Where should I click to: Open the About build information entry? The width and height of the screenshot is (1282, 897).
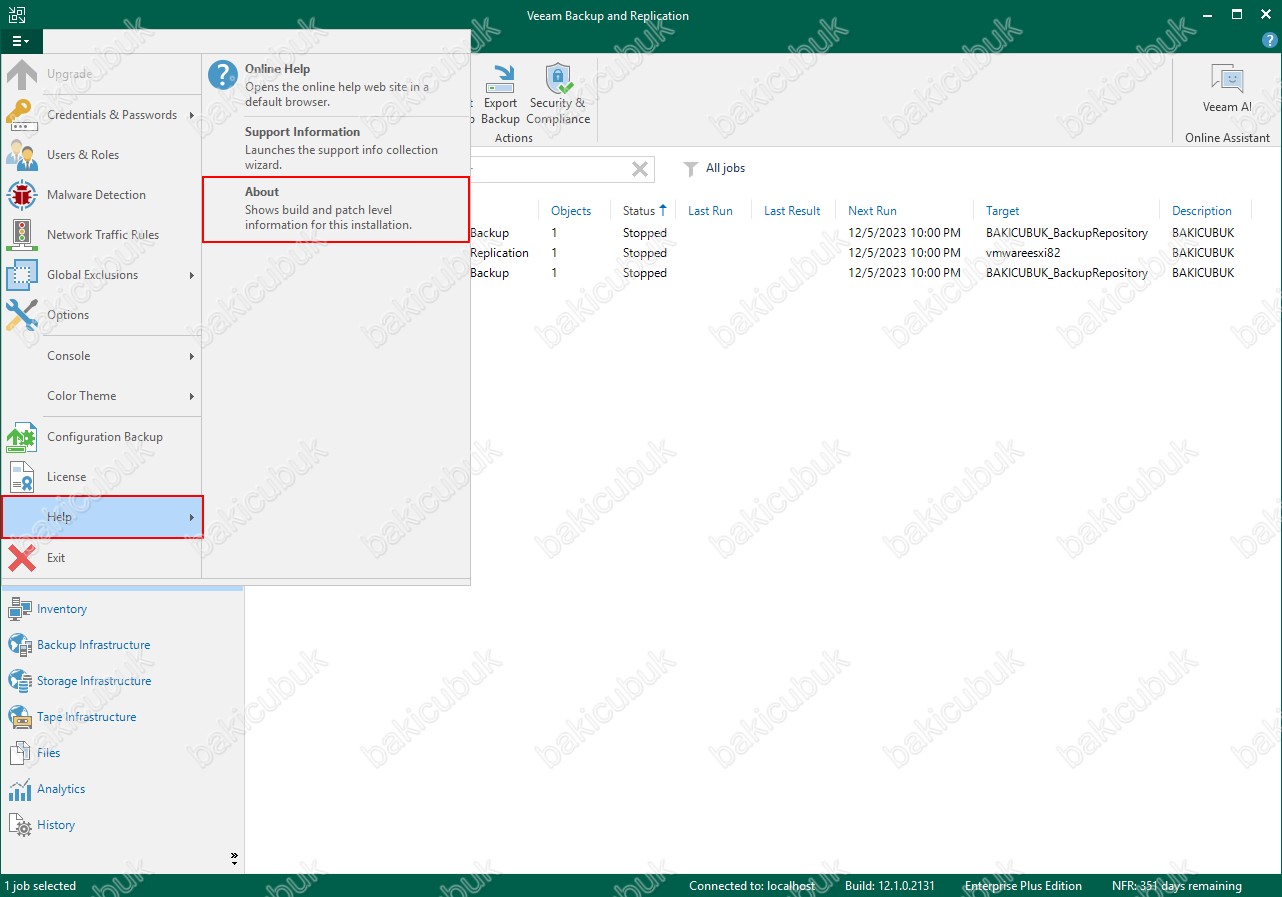point(336,210)
